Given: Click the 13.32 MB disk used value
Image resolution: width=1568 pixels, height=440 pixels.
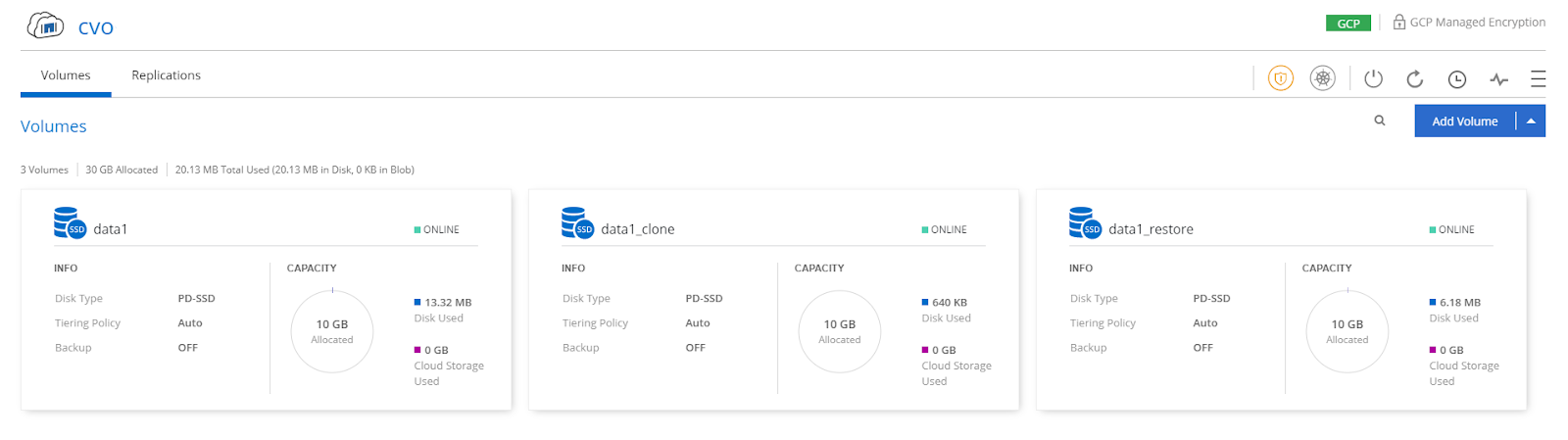Looking at the screenshot, I should point(448,303).
